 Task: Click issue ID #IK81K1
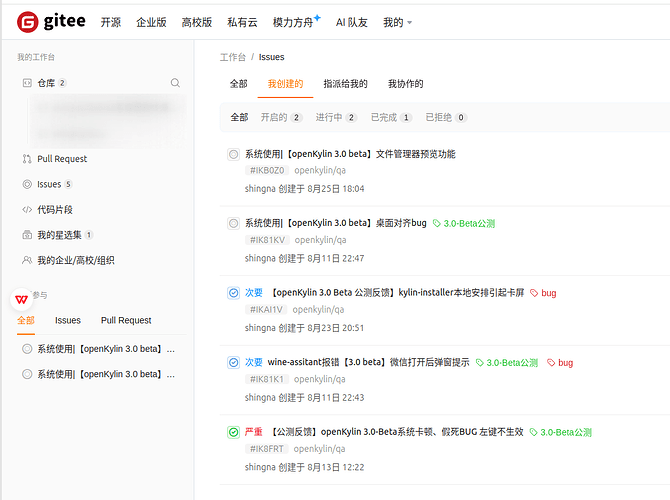pos(267,379)
